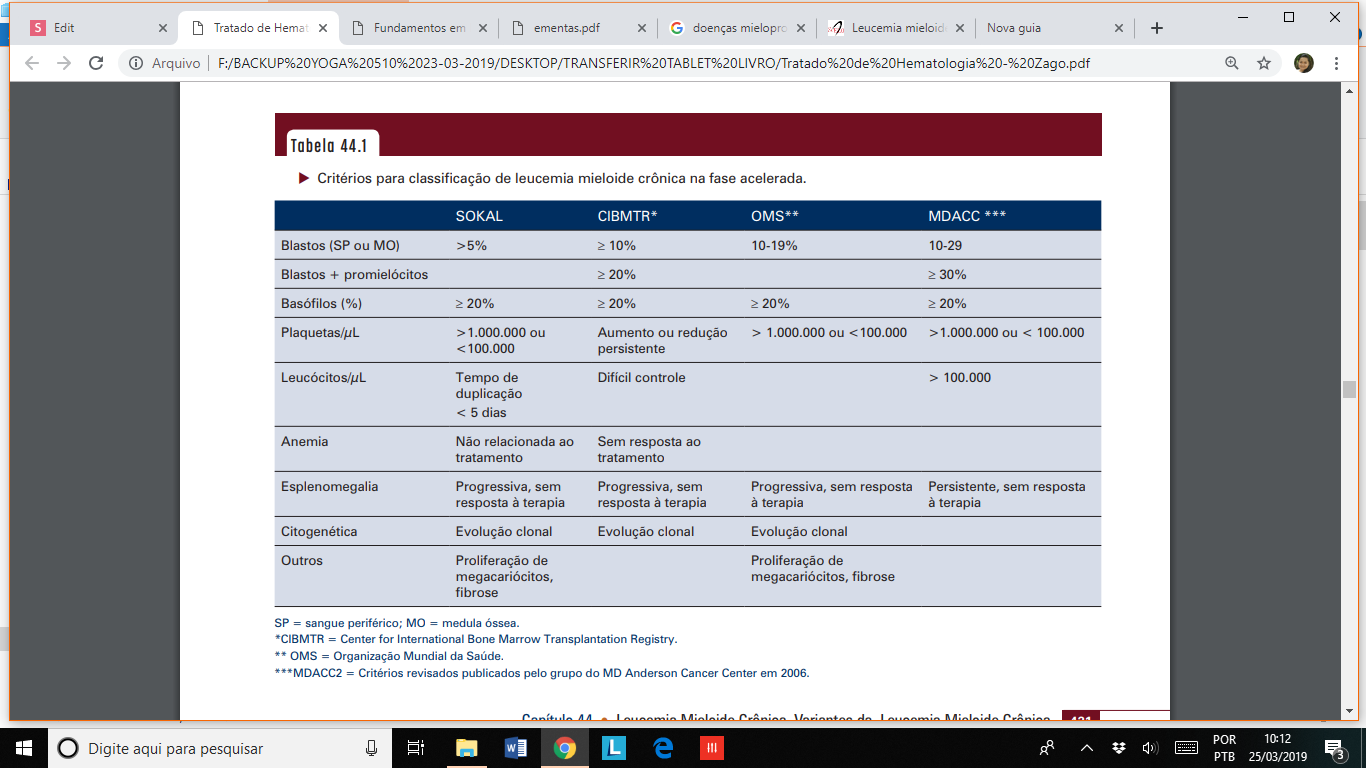Image resolution: width=1366 pixels, height=768 pixels.
Task: Click the CIBMTR* column header
Action: coord(627,216)
